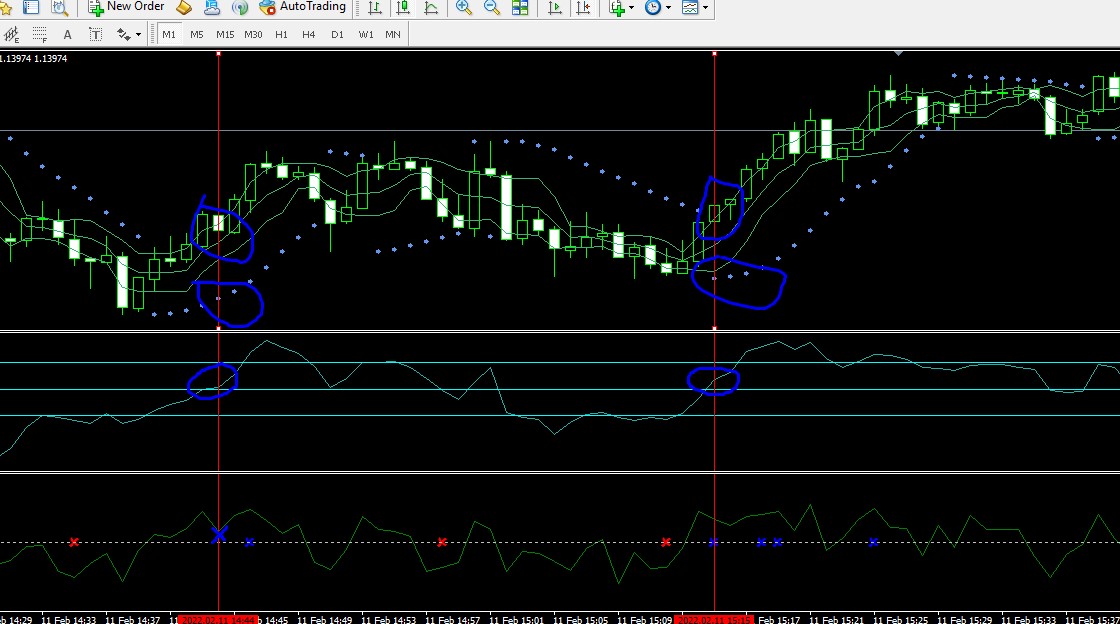The image size is (1120, 624).
Task: Click the large blue X marker
Action: [219, 534]
